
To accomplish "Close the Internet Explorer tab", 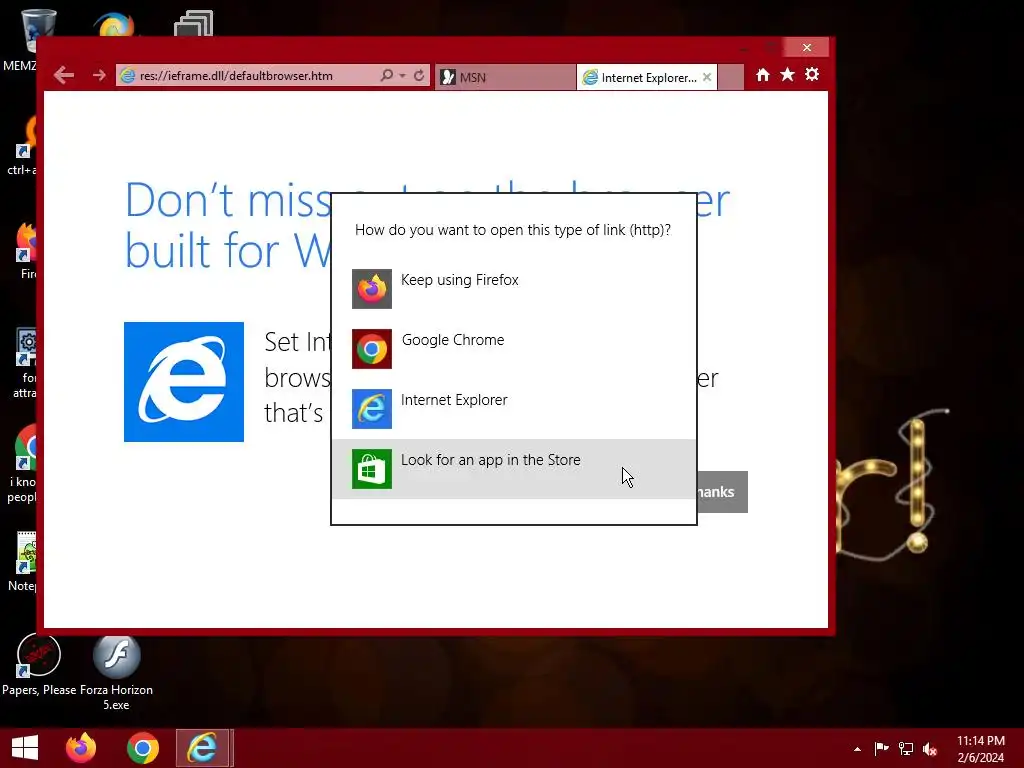I will (x=707, y=77).
